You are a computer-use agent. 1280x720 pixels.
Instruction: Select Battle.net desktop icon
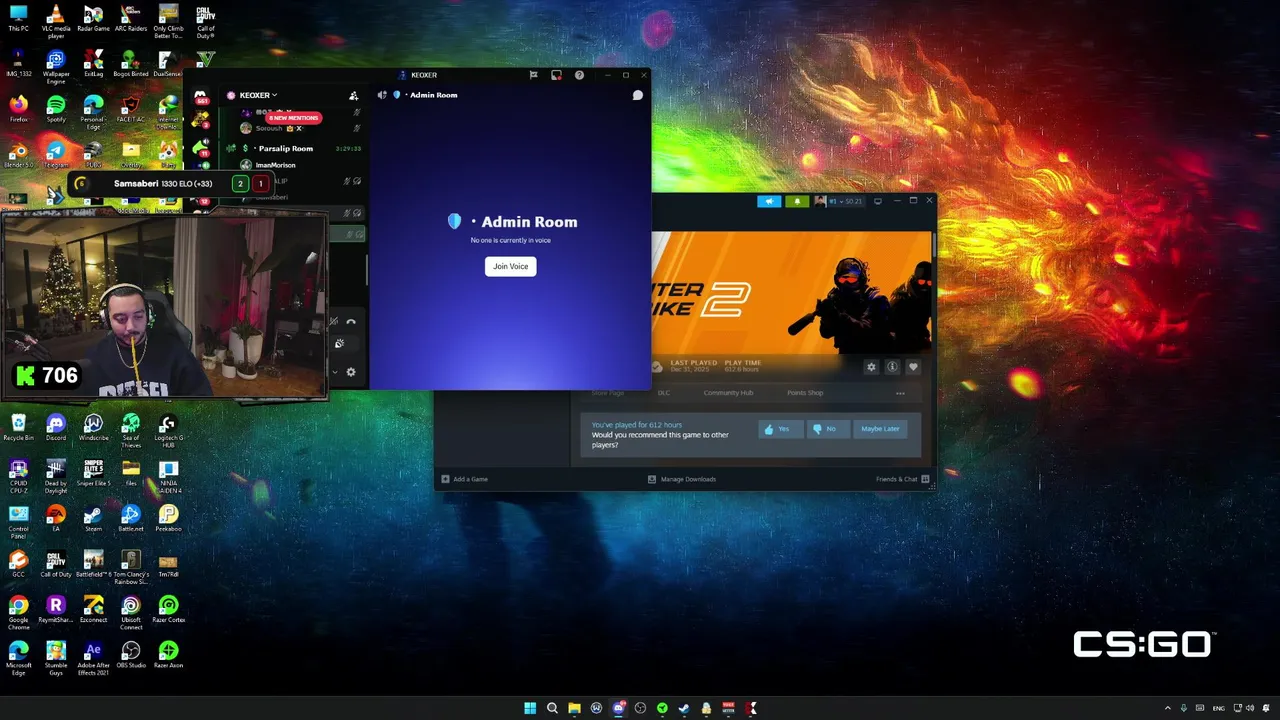pyautogui.click(x=131, y=519)
